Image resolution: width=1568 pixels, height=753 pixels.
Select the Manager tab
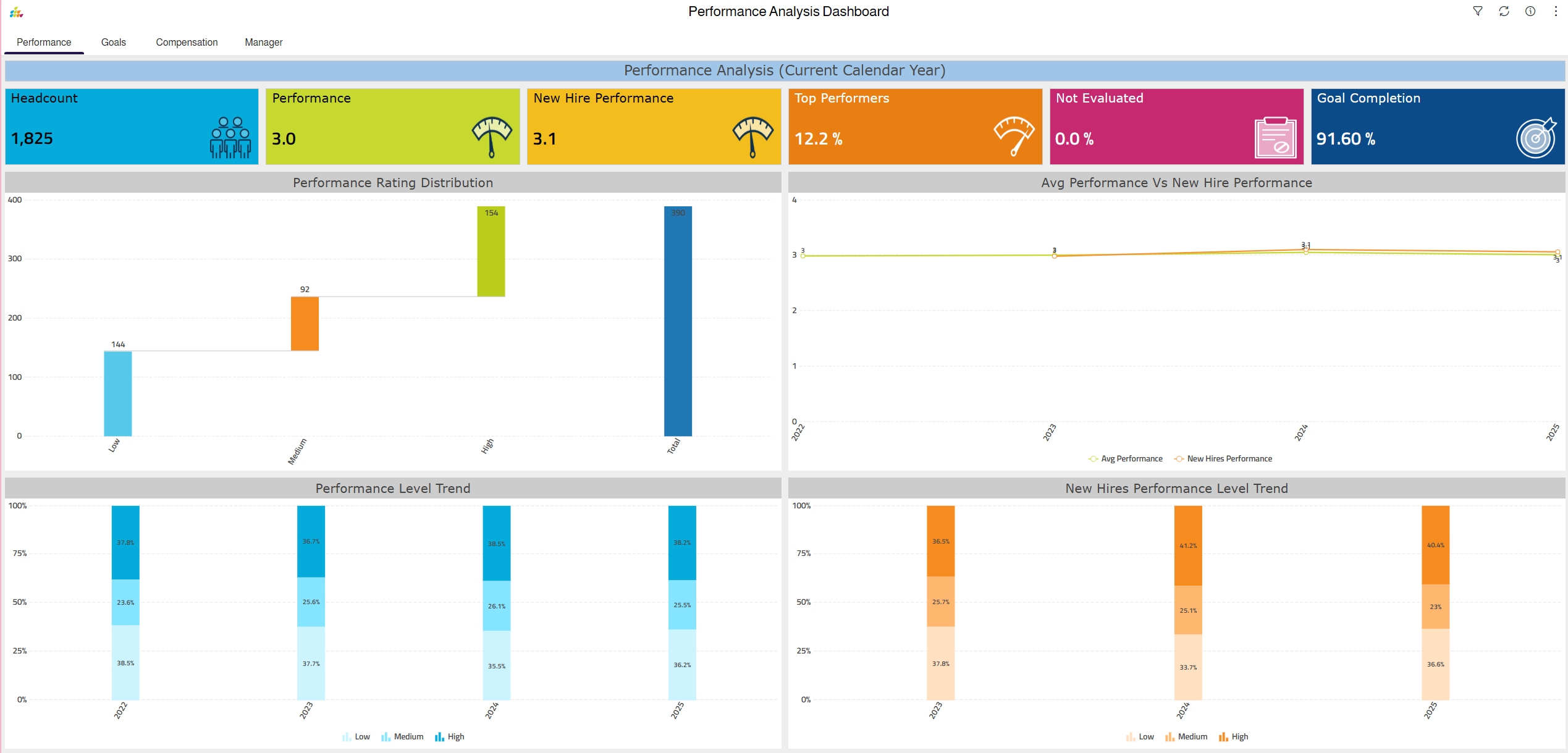[x=263, y=42]
